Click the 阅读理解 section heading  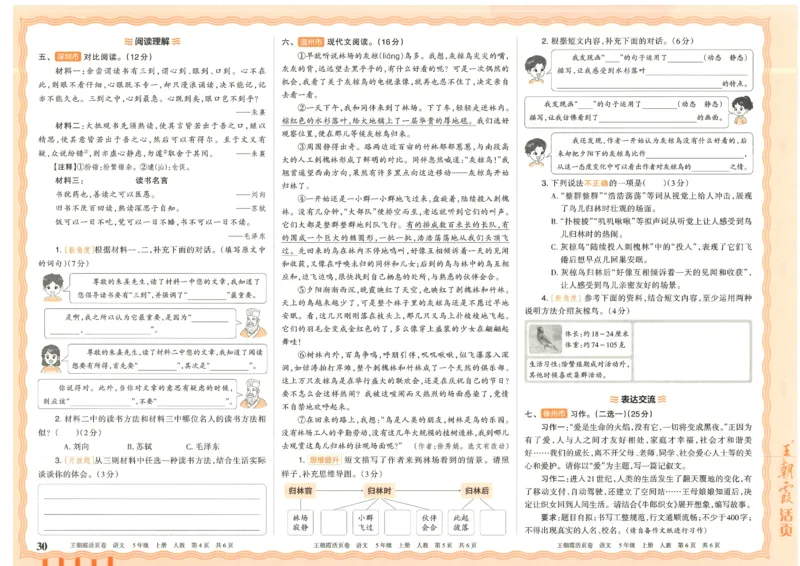click(153, 42)
